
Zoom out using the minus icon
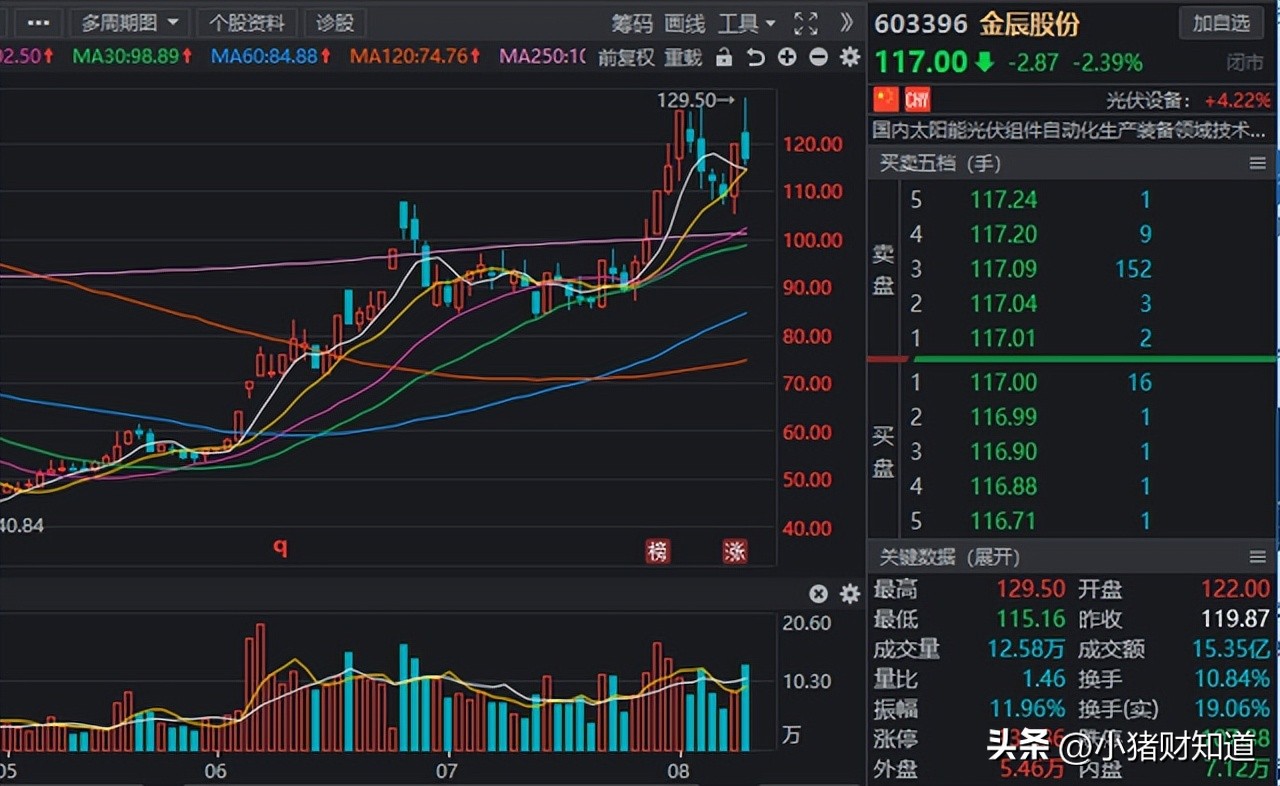click(819, 58)
